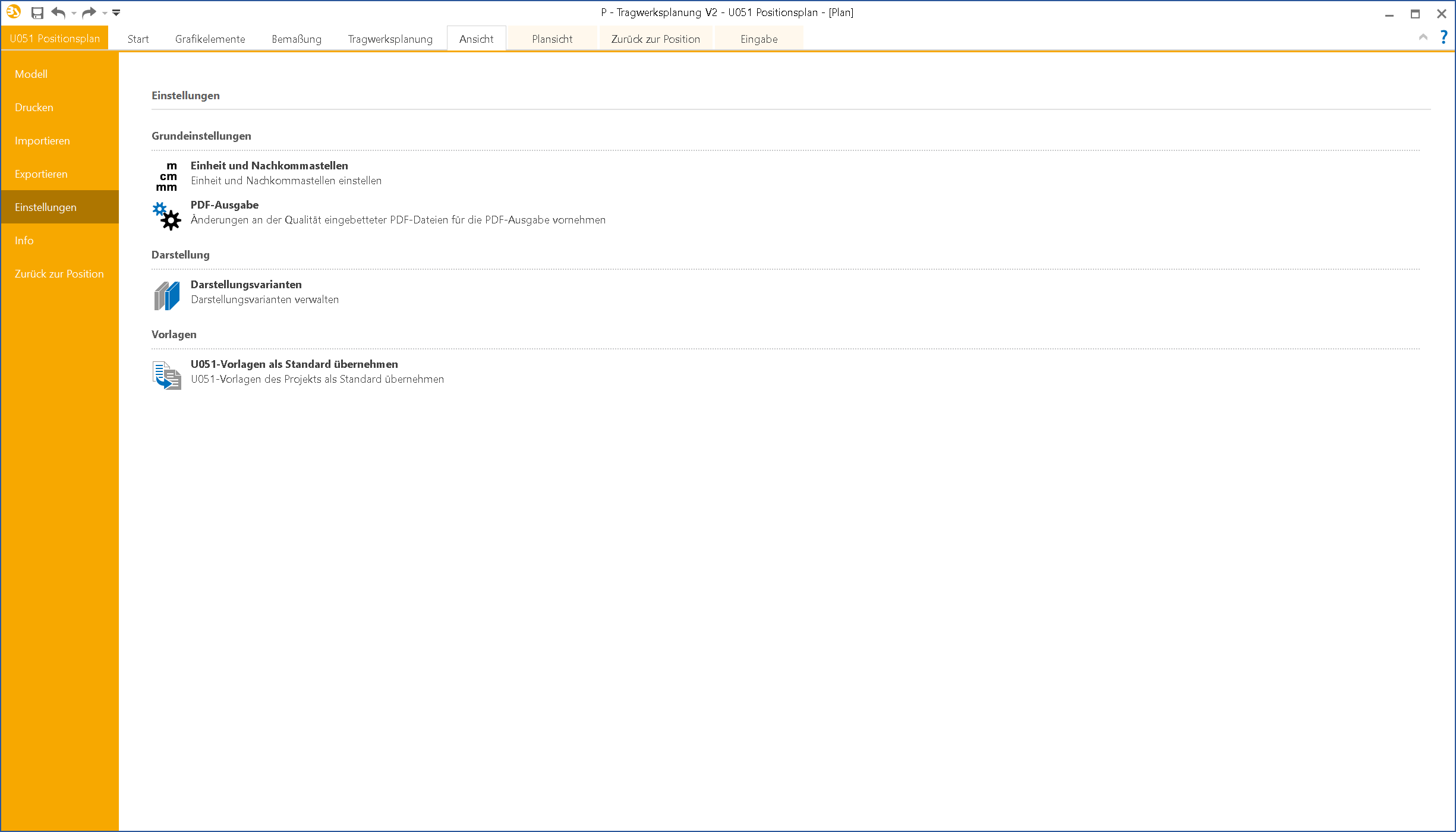Switch to the Bemaßung ribbon tab
The height and width of the screenshot is (832, 1456).
click(297, 39)
